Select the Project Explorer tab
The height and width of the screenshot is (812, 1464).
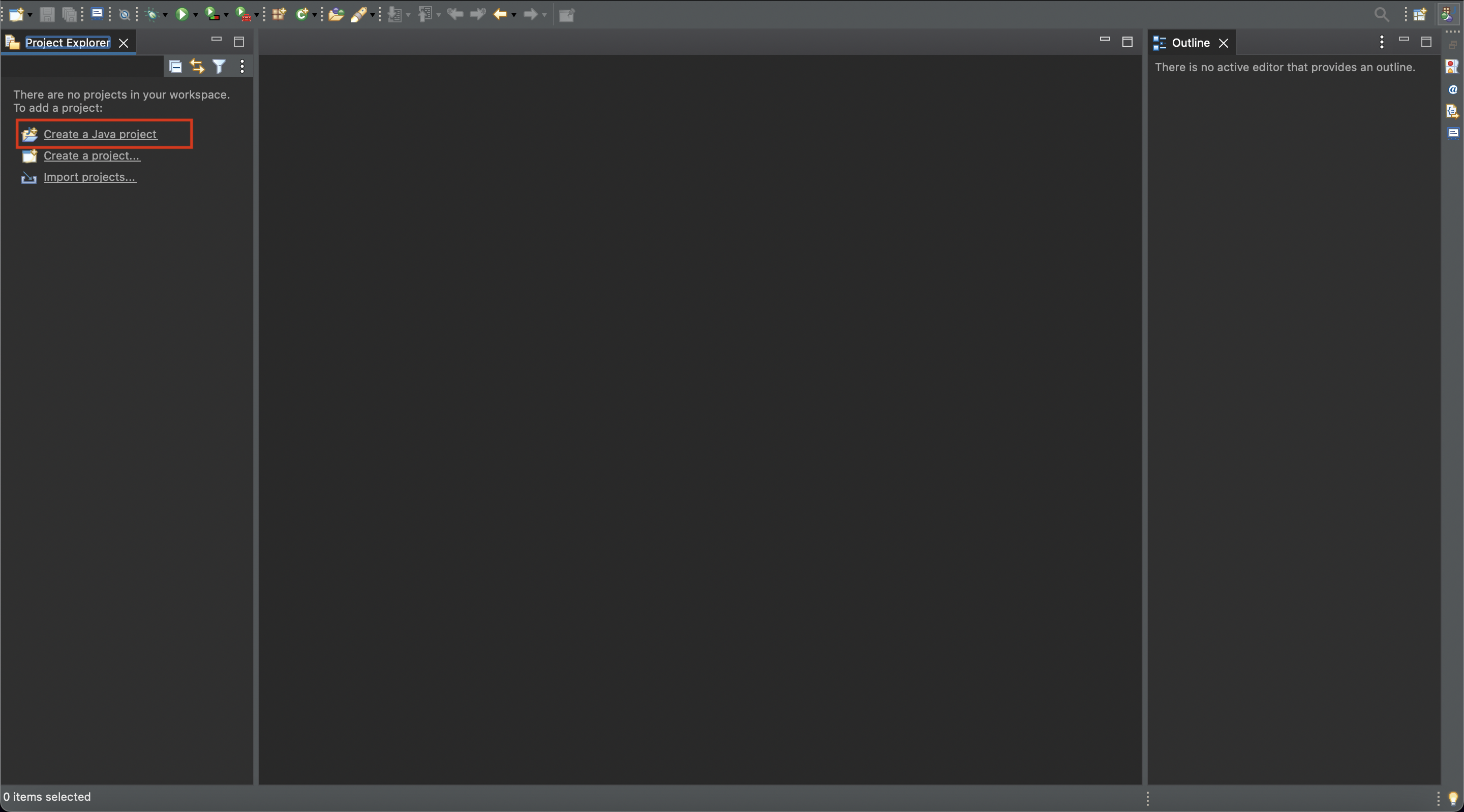pos(68,43)
